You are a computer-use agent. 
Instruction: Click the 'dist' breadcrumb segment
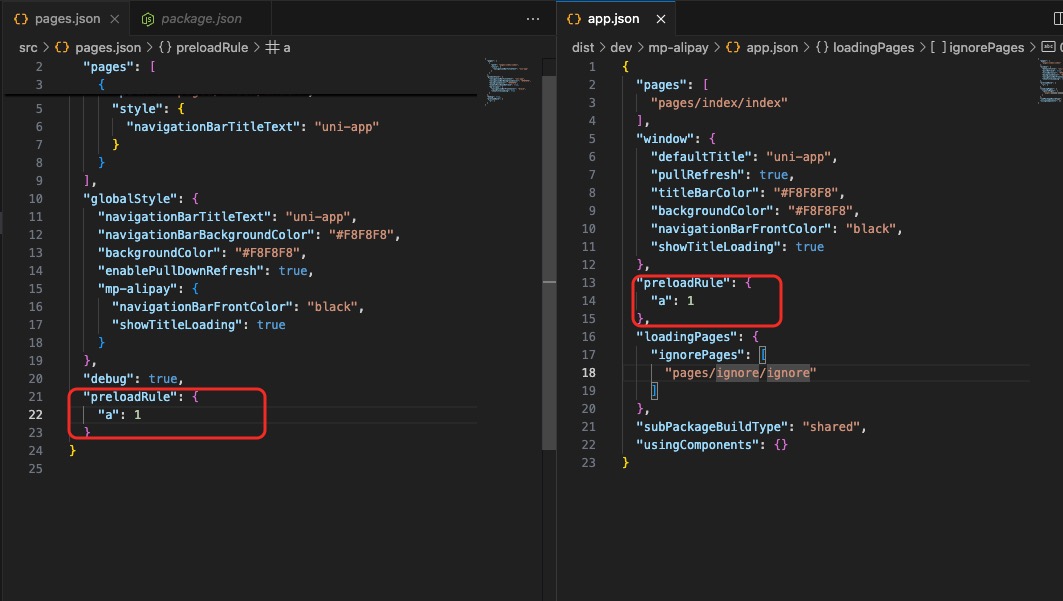coord(582,47)
